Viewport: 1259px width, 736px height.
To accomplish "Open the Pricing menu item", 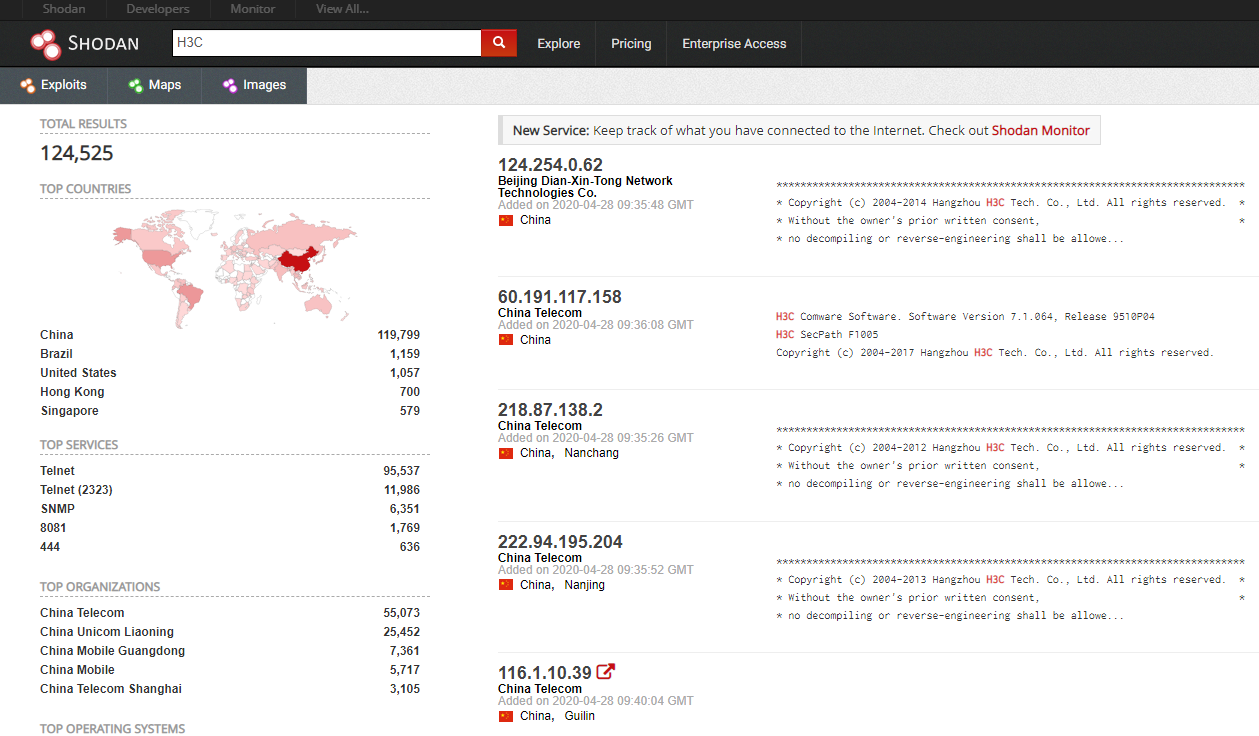I will [x=631, y=44].
